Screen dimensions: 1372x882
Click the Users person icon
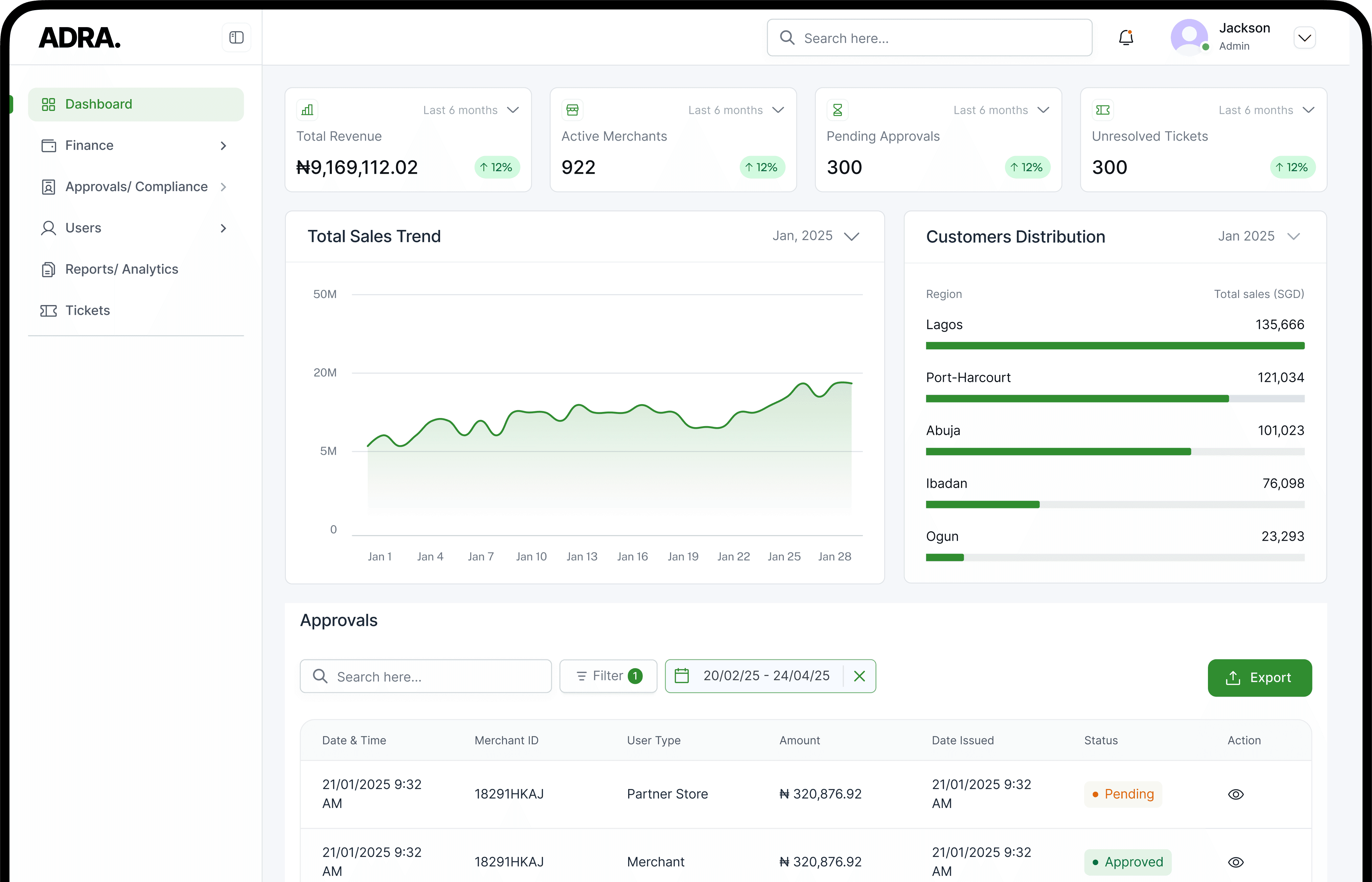click(x=49, y=228)
